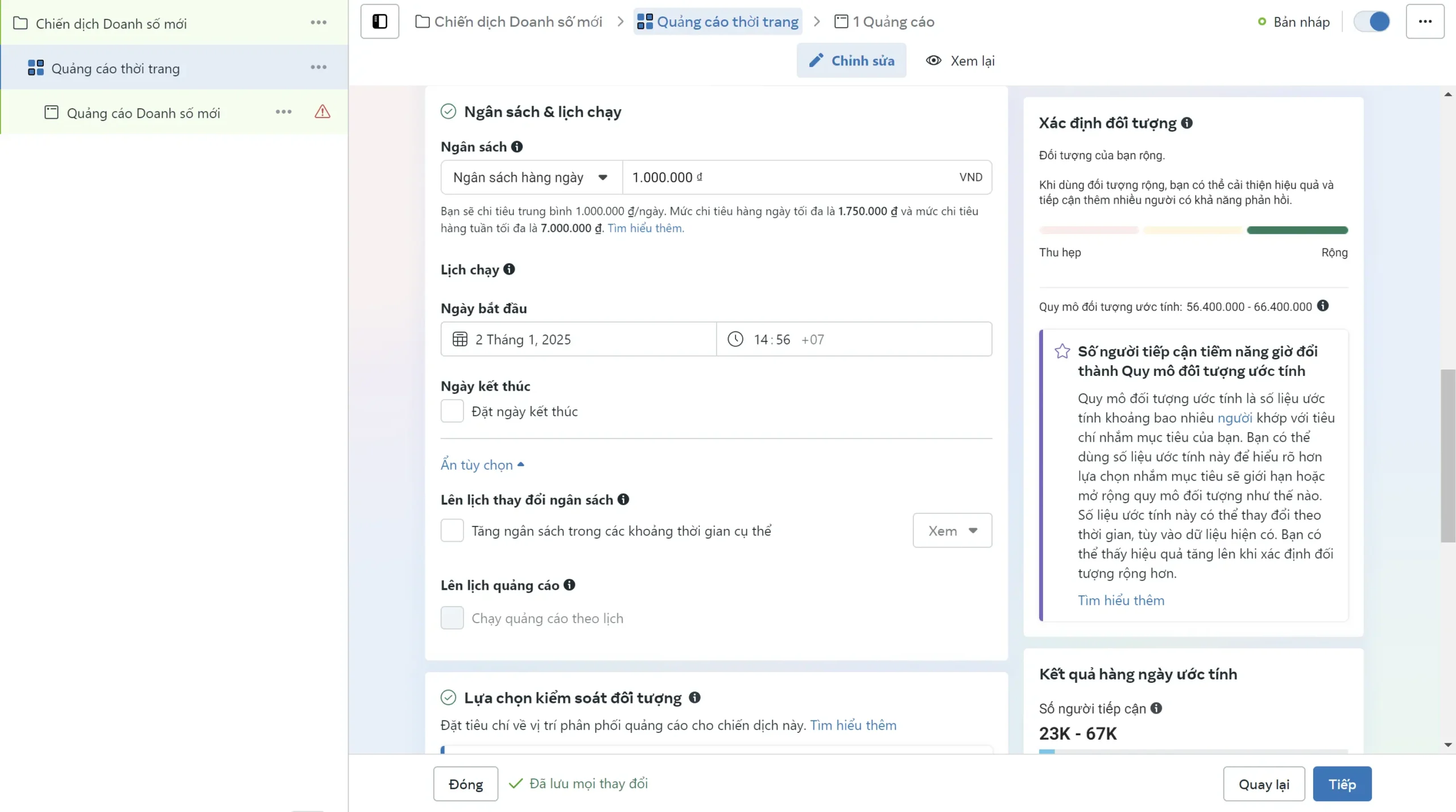Viewport: 1456px width, 812px height.
Task: Click the star icon in the audience size notice
Action: tap(1062, 351)
